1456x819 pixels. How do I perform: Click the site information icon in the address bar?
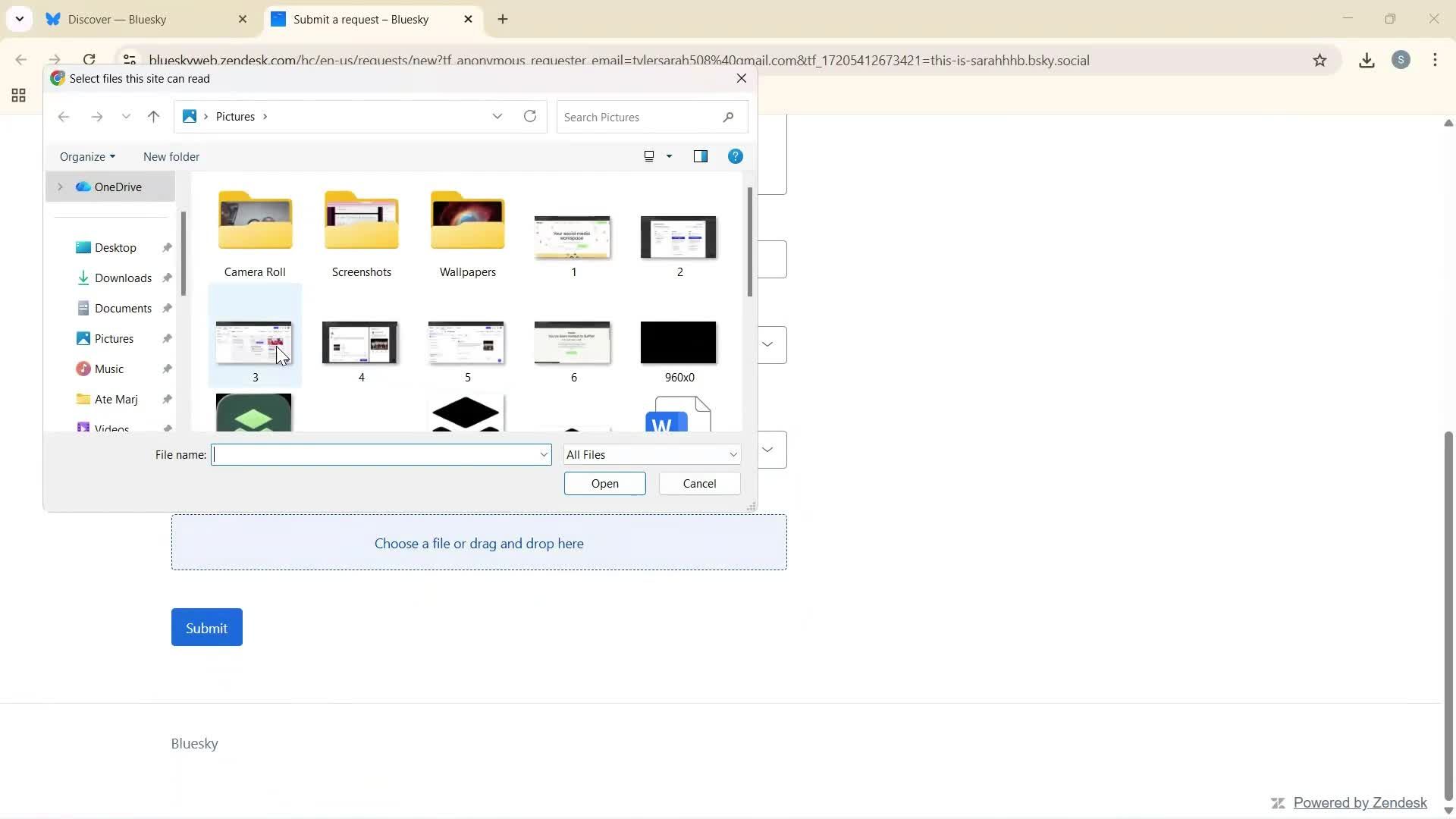pyautogui.click(x=129, y=60)
